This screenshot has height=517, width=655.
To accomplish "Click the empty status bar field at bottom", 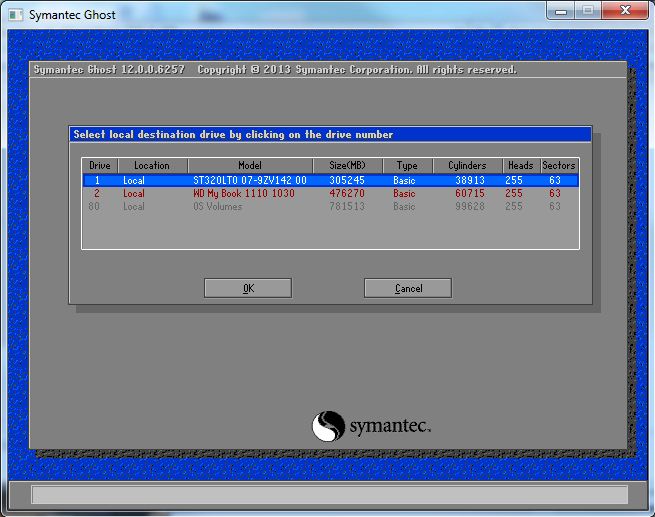I will click(x=330, y=494).
